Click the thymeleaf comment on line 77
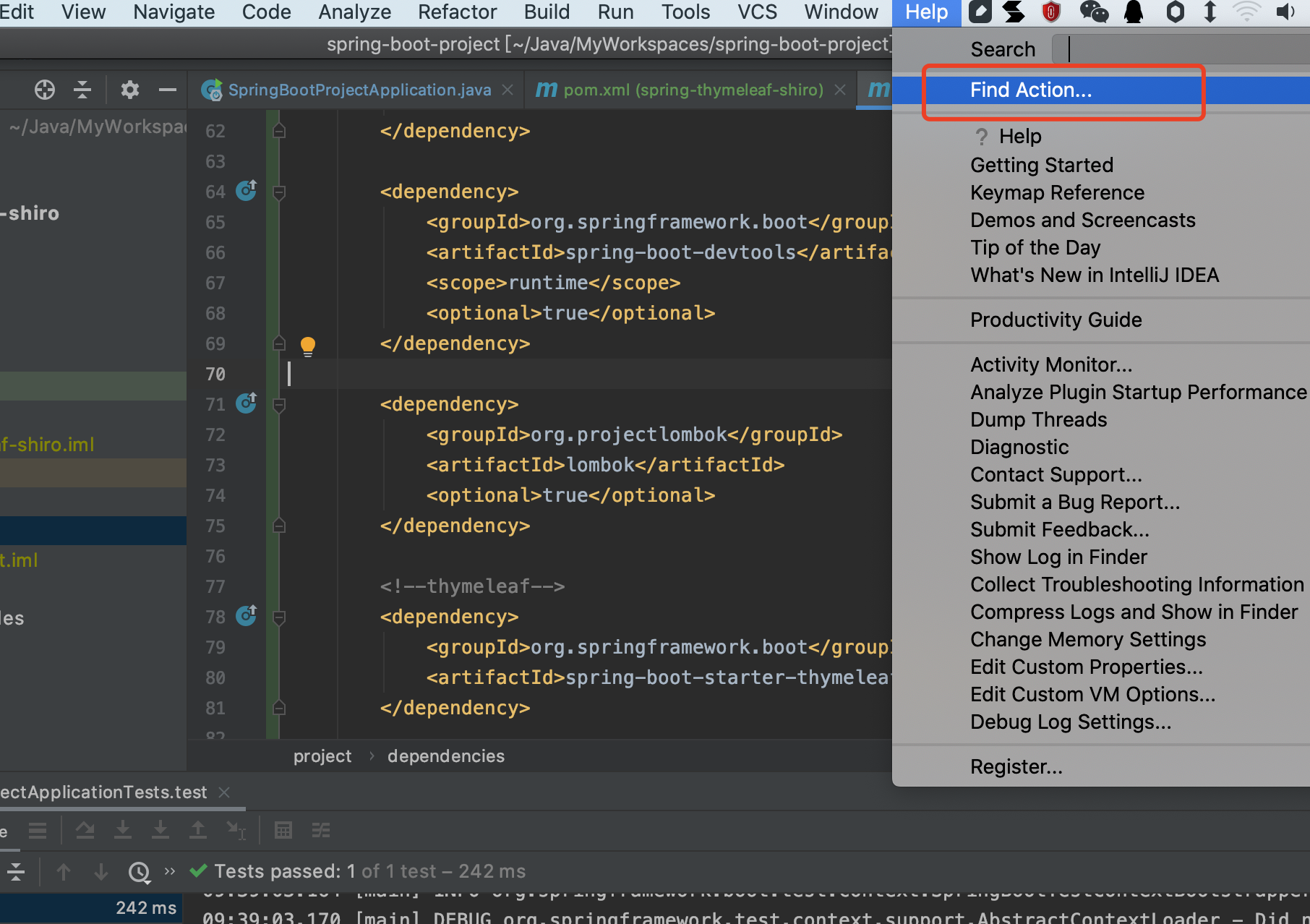This screenshot has width=1310, height=924. 472,586
